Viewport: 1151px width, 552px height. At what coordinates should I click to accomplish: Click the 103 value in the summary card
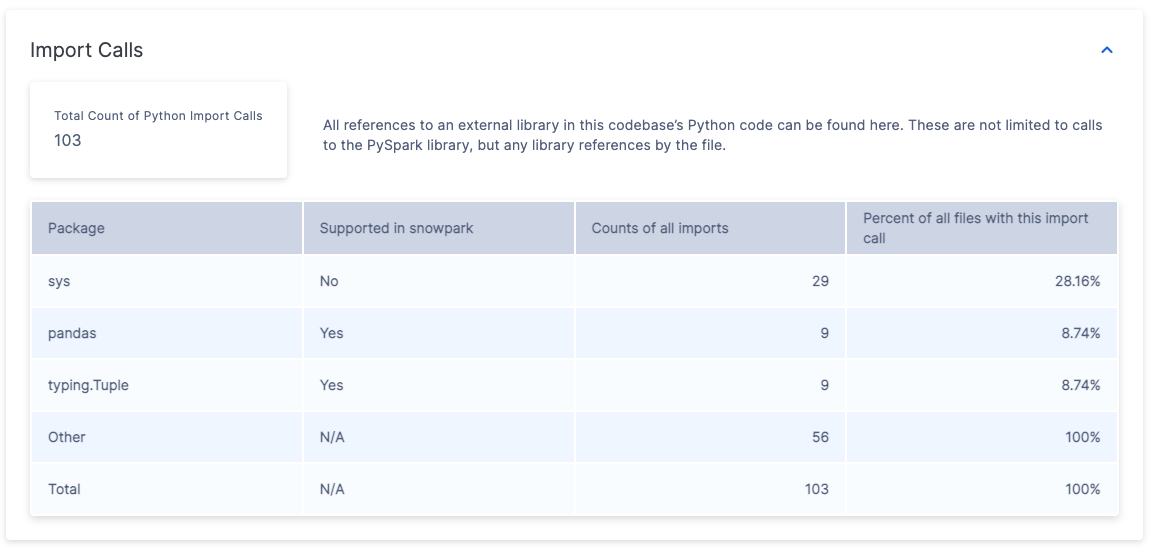(68, 140)
